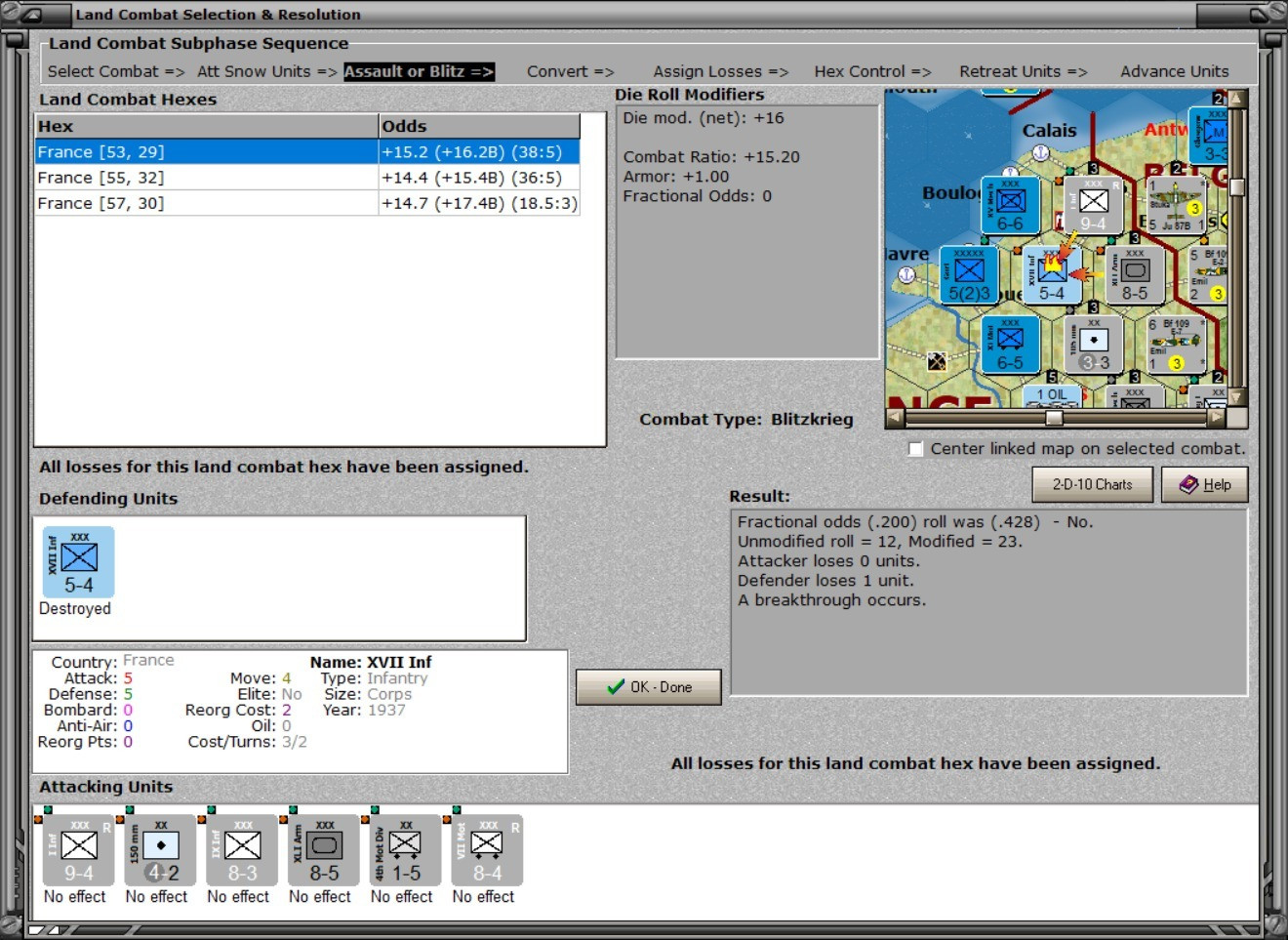This screenshot has height=940, width=1288.
Task: Toggle Center linked map on selected combat
Action: tap(915, 449)
